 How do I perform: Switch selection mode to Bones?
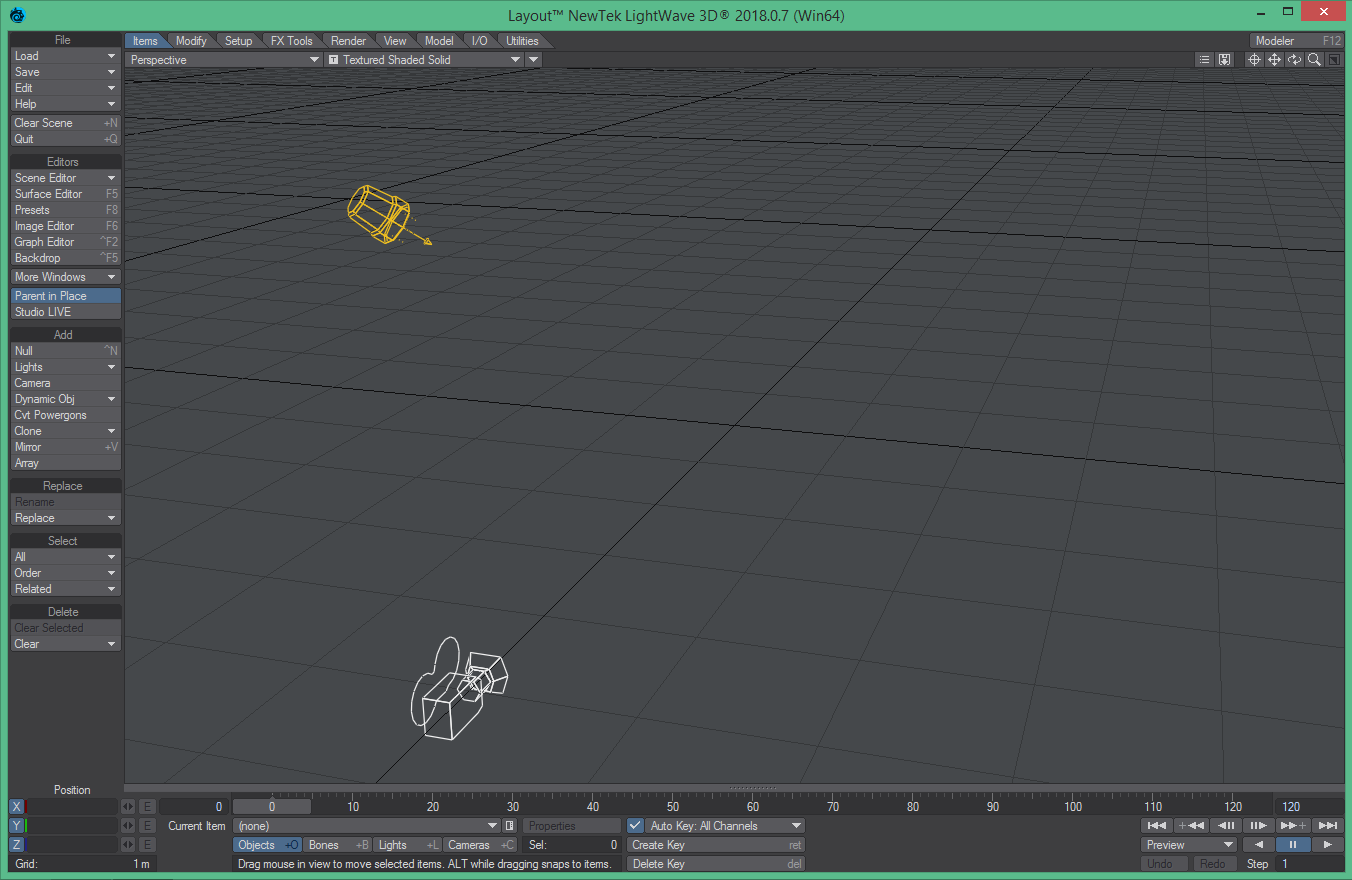337,845
